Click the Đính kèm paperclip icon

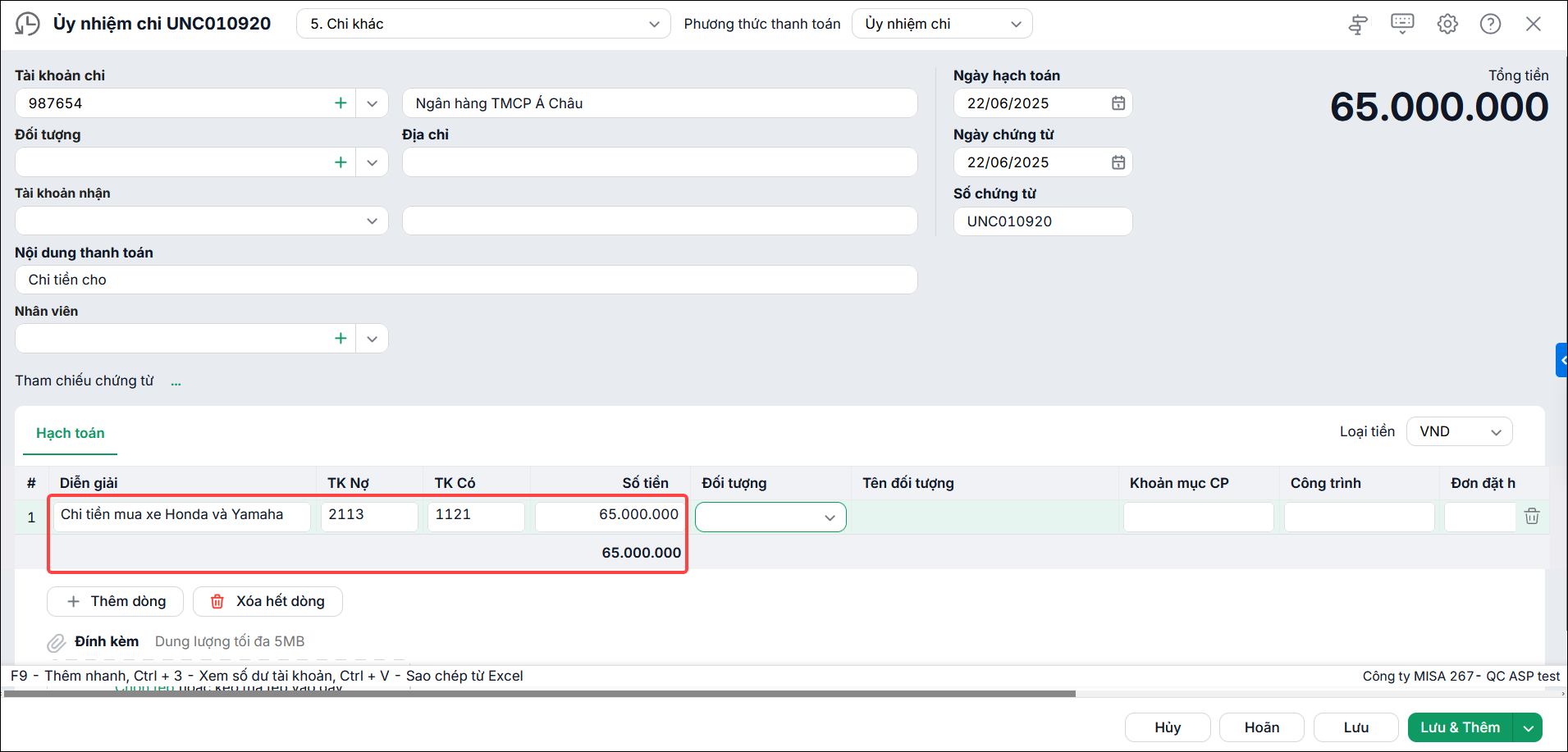pyautogui.click(x=56, y=643)
